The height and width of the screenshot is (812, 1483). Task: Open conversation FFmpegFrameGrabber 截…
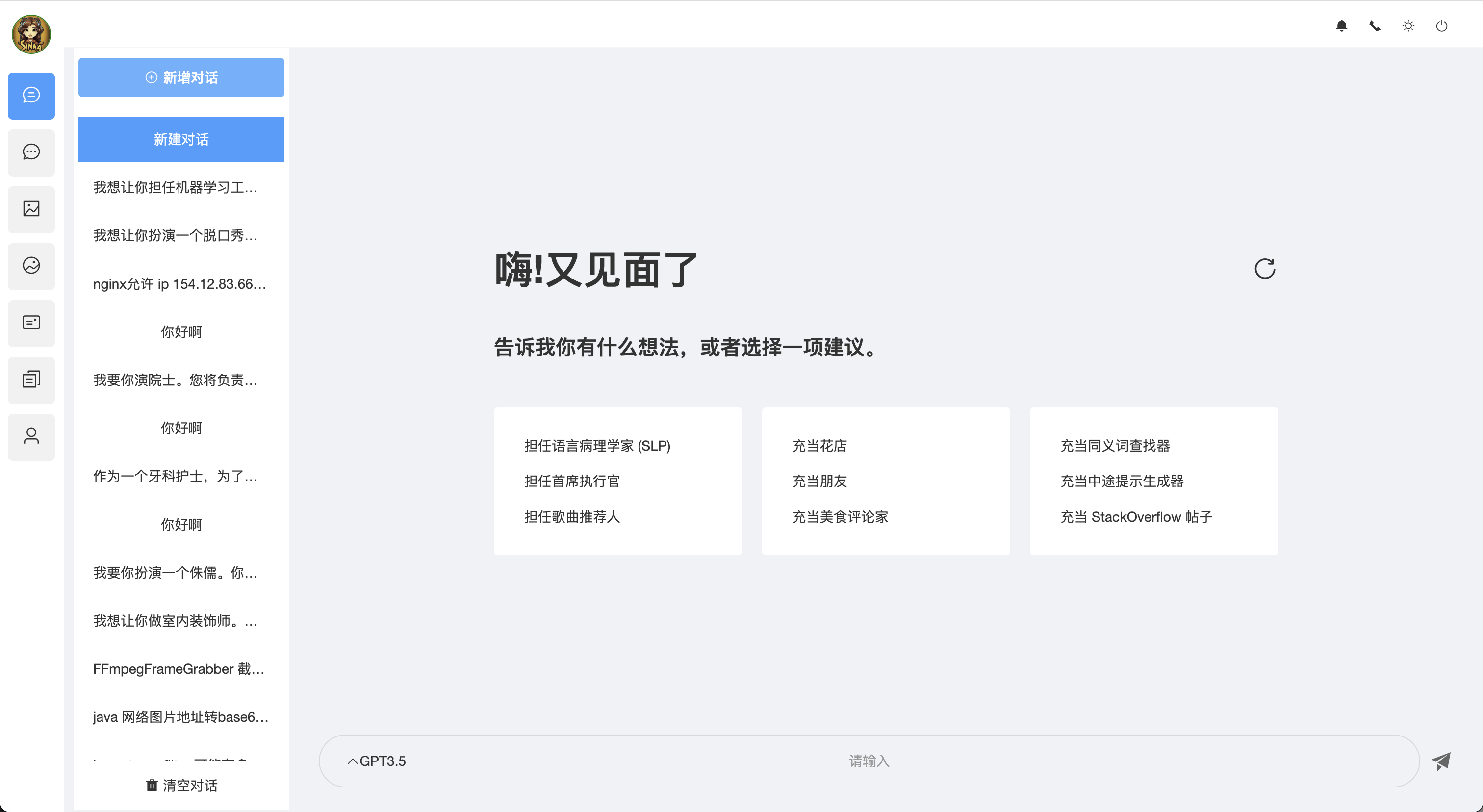point(181,669)
